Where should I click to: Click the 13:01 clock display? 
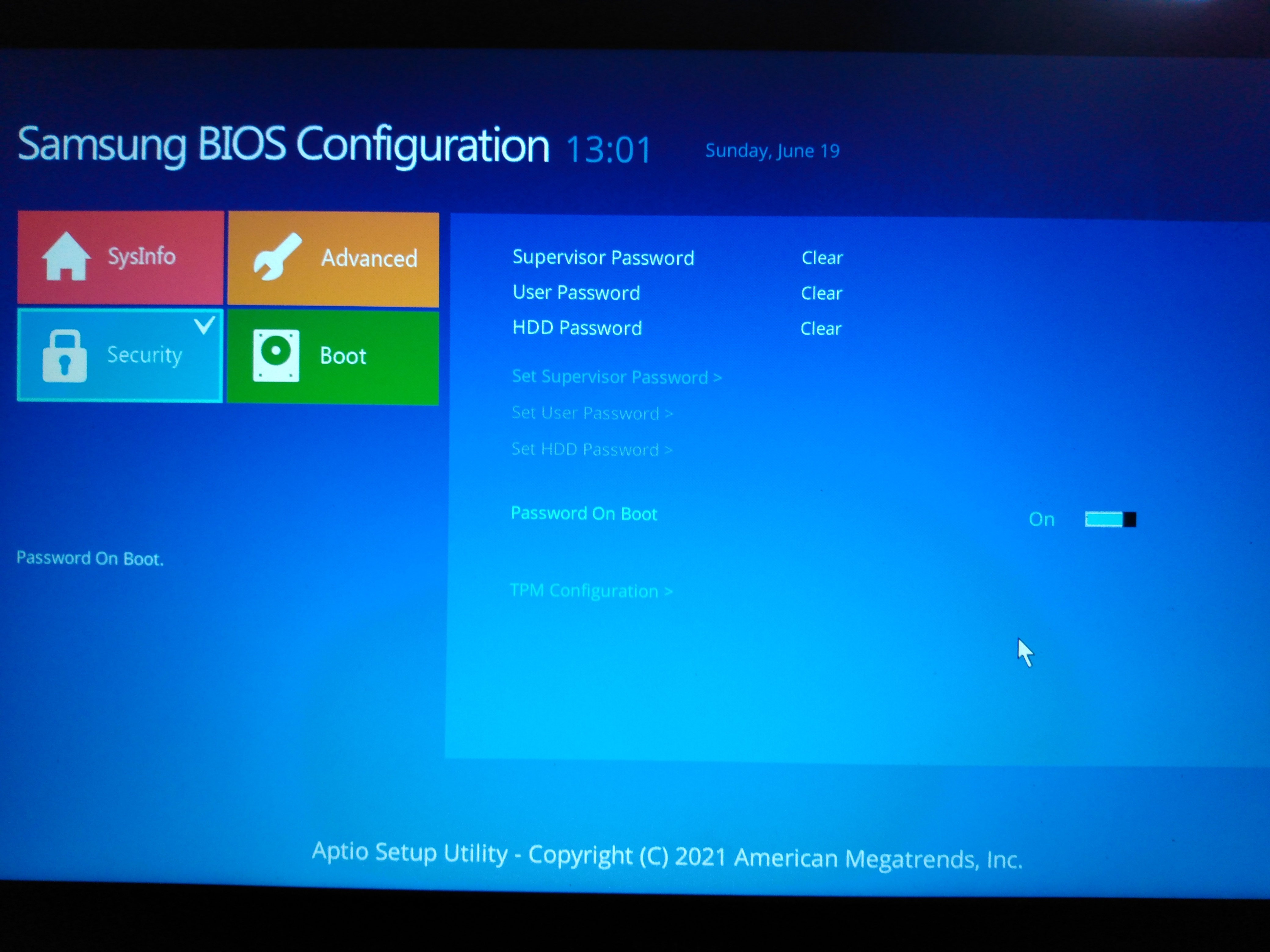pyautogui.click(x=608, y=148)
